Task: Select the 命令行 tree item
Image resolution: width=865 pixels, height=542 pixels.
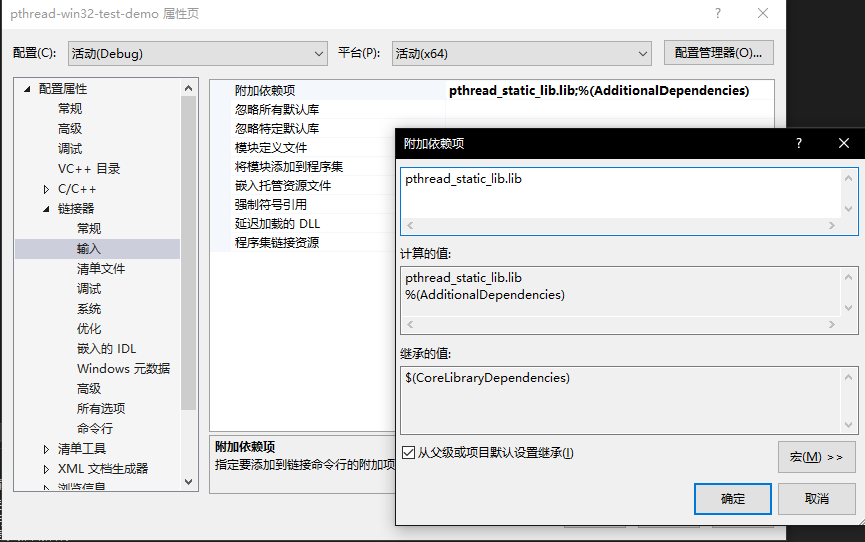Action: coord(95,428)
